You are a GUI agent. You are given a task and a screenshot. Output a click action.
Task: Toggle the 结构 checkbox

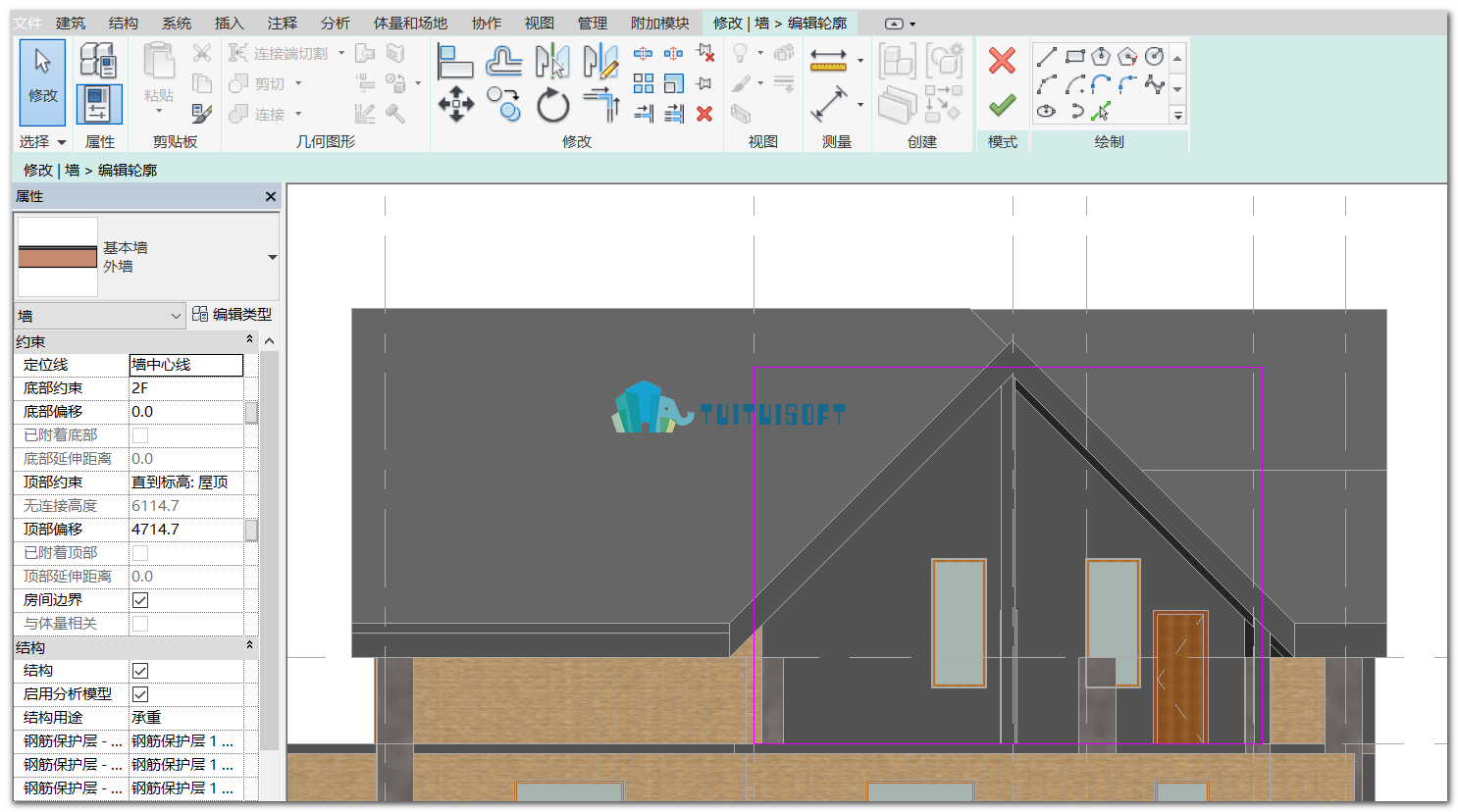point(140,671)
